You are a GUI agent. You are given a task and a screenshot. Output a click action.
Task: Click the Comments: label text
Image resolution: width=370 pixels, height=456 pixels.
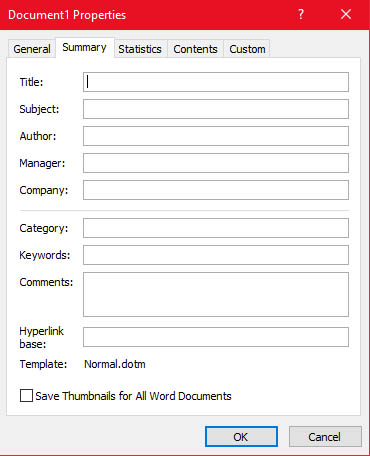click(x=46, y=282)
